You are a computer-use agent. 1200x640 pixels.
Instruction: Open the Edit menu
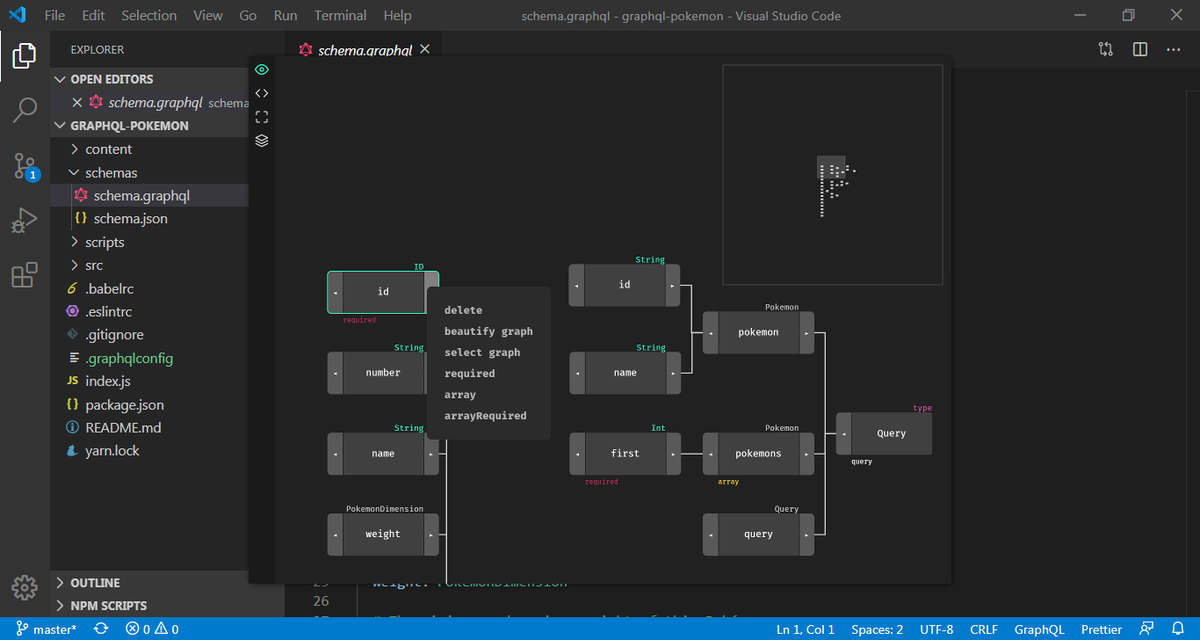pyautogui.click(x=93, y=16)
